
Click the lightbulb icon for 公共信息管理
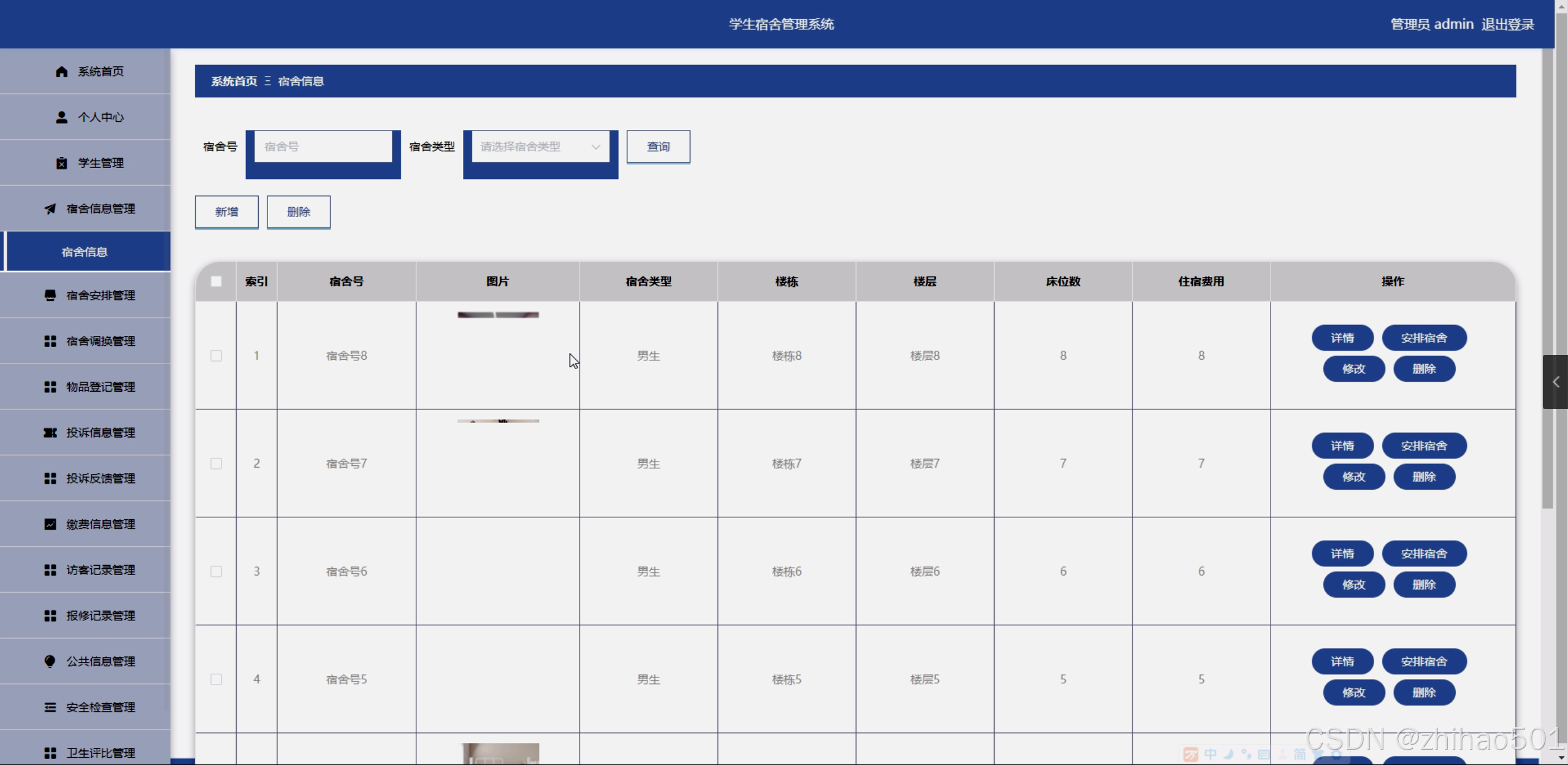point(50,661)
